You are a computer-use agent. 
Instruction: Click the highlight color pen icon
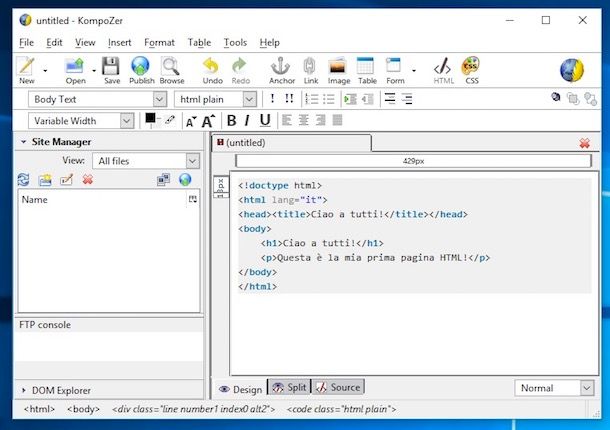(x=170, y=120)
